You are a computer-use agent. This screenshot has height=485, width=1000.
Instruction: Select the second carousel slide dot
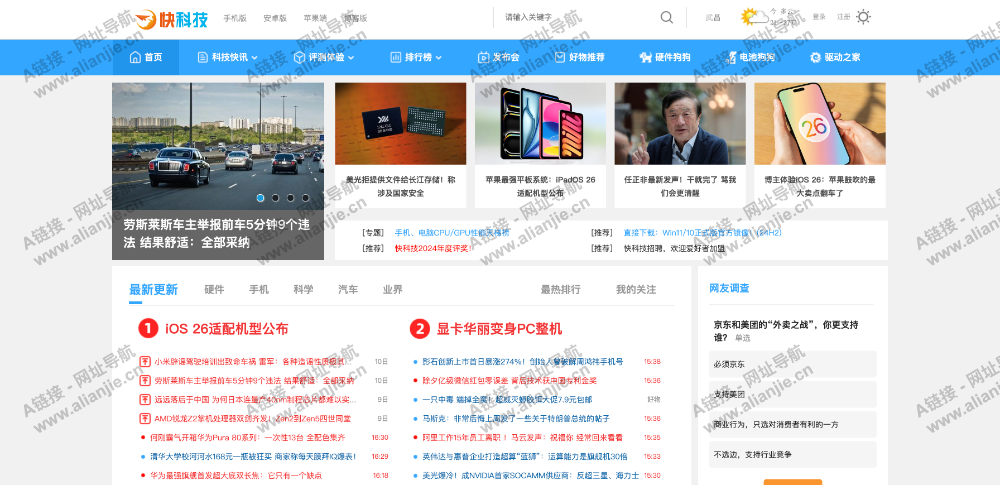pos(276,198)
